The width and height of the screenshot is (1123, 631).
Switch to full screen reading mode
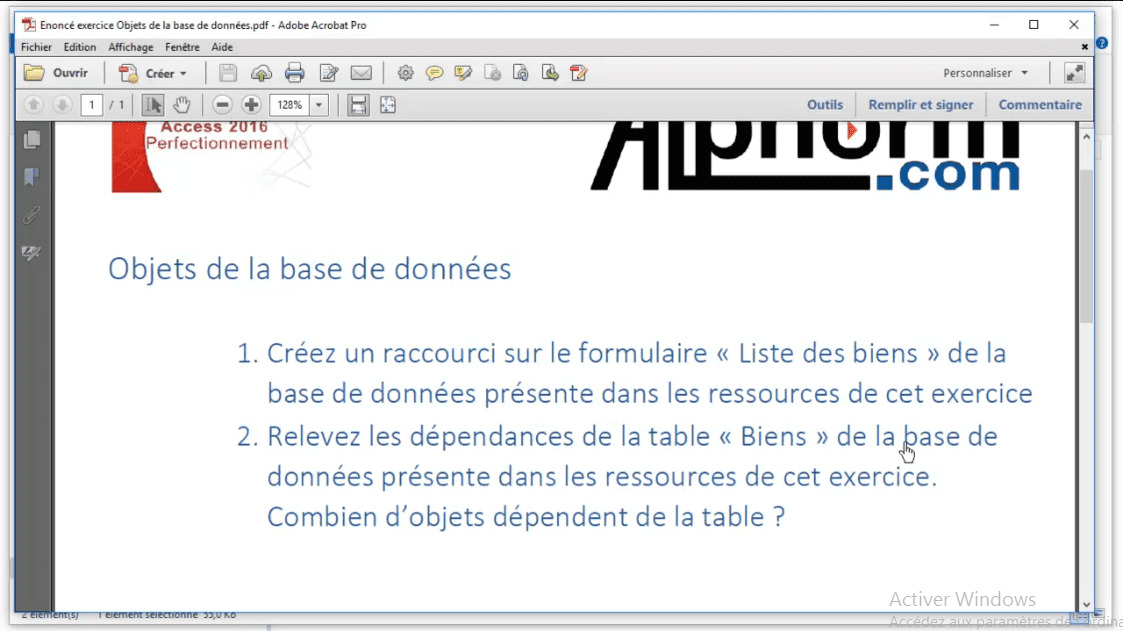[1073, 72]
